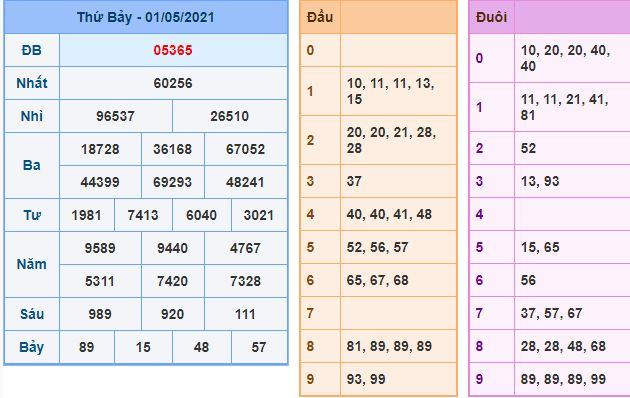This screenshot has height=398, width=630.
Task: Select fifth prize number 7328
Action: (245, 281)
